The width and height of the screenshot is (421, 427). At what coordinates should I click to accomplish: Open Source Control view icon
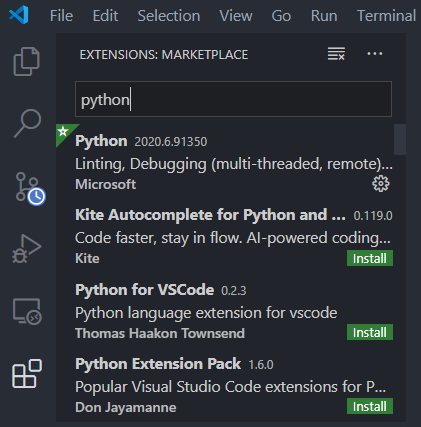click(x=30, y=188)
